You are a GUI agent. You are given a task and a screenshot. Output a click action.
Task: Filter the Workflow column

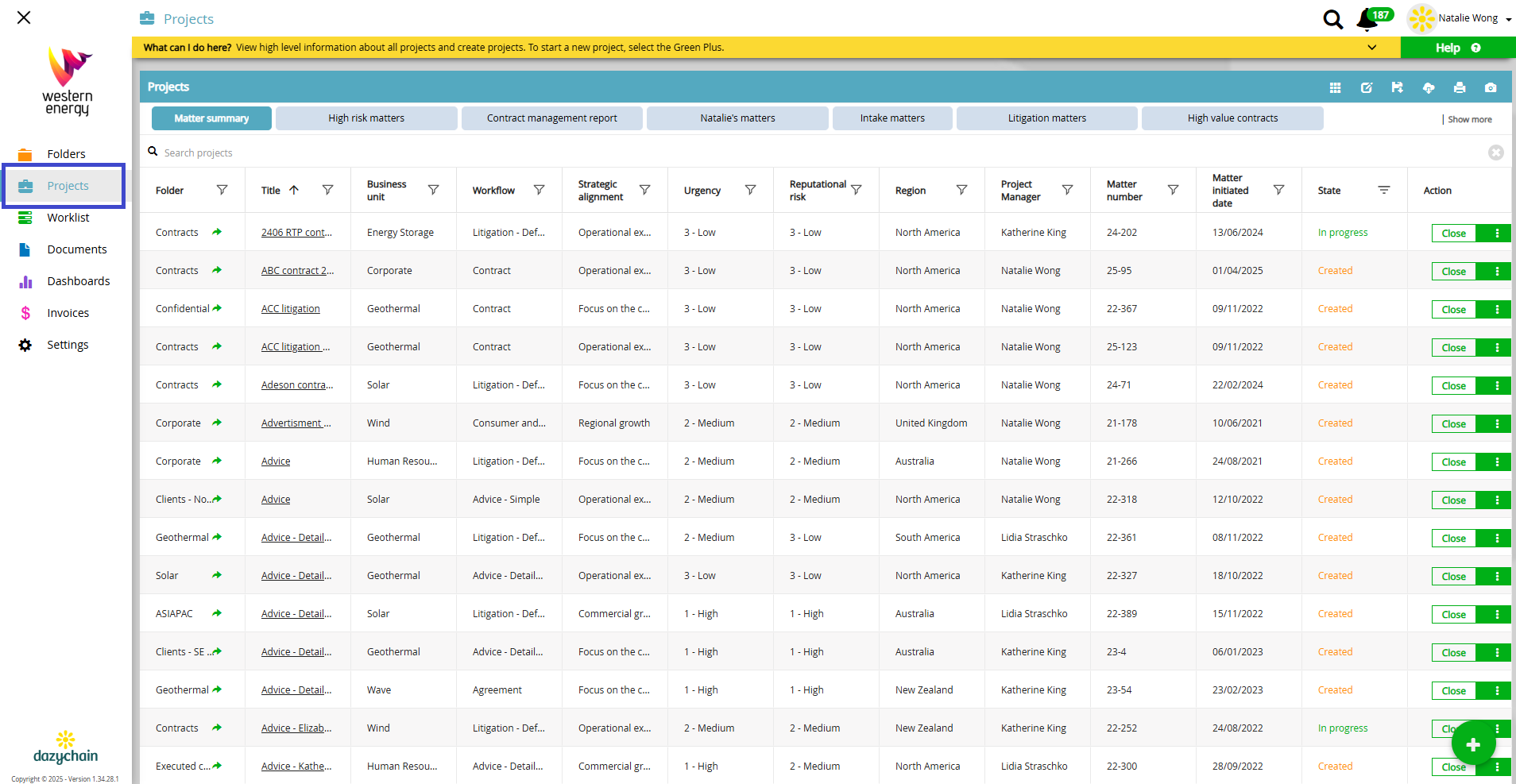[x=539, y=190]
